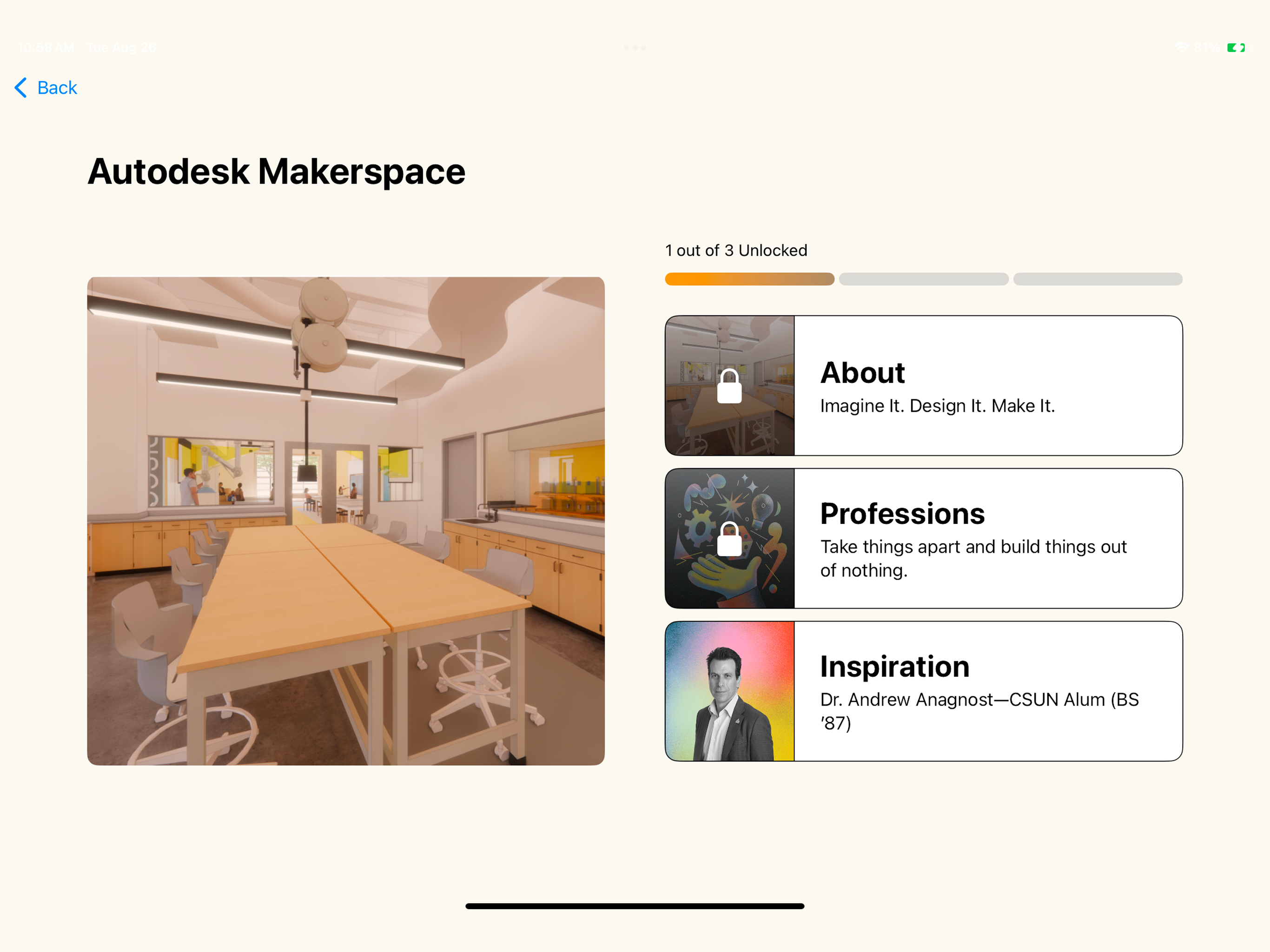This screenshot has height=952, width=1270.
Task: Tap the Wi-Fi icon in status bar
Action: pos(1182,48)
